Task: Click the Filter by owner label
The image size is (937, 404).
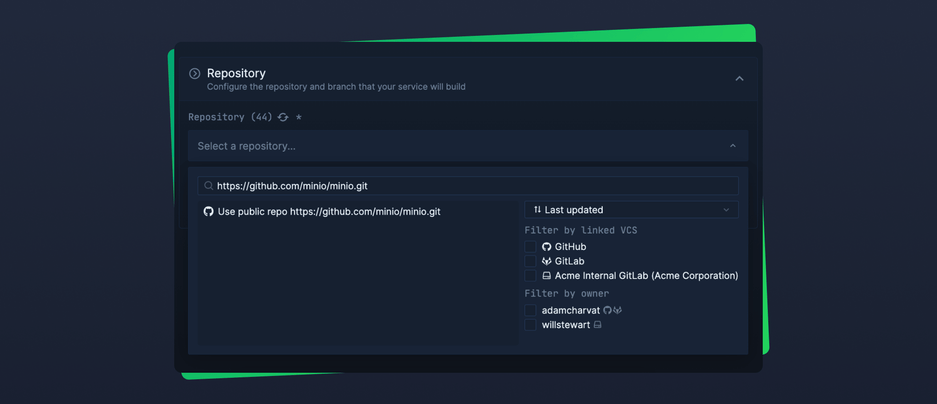Action: (567, 293)
